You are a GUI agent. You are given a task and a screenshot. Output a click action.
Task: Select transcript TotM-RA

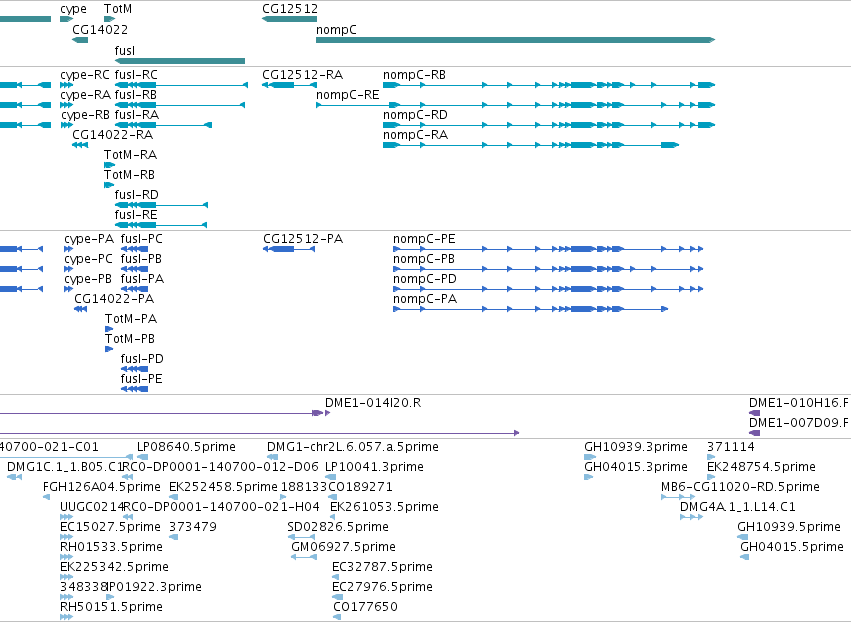point(109,165)
